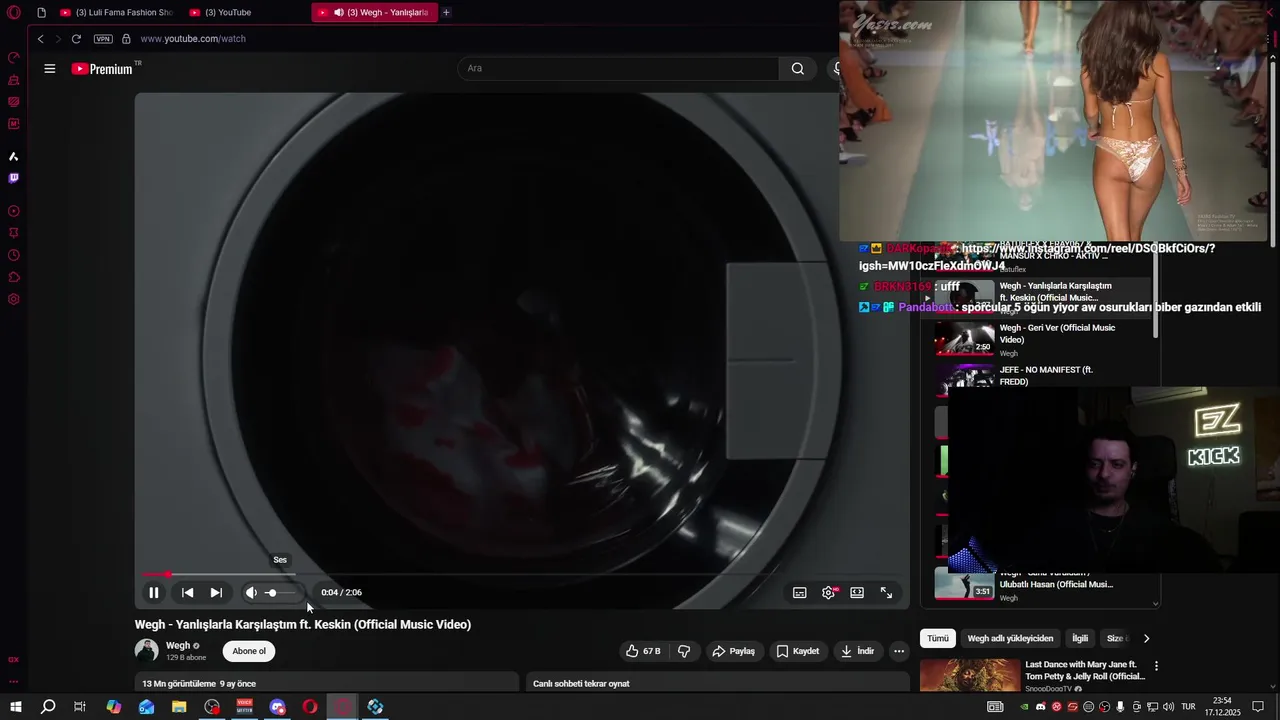
Task: Open the Windows Start menu
Action: (15, 707)
